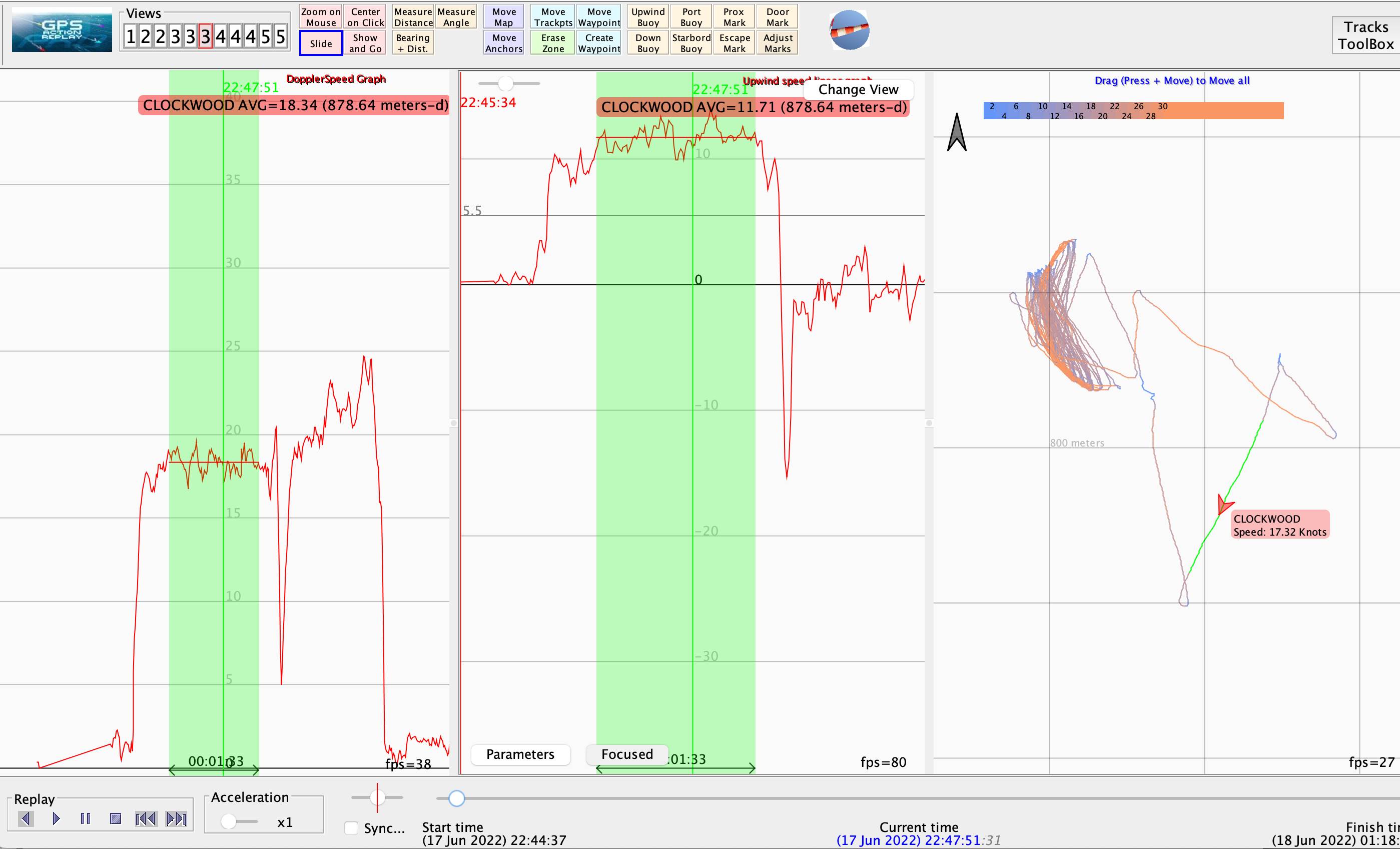Click the replay play-forward arrow
This screenshot has width=1400, height=849.
(56, 818)
